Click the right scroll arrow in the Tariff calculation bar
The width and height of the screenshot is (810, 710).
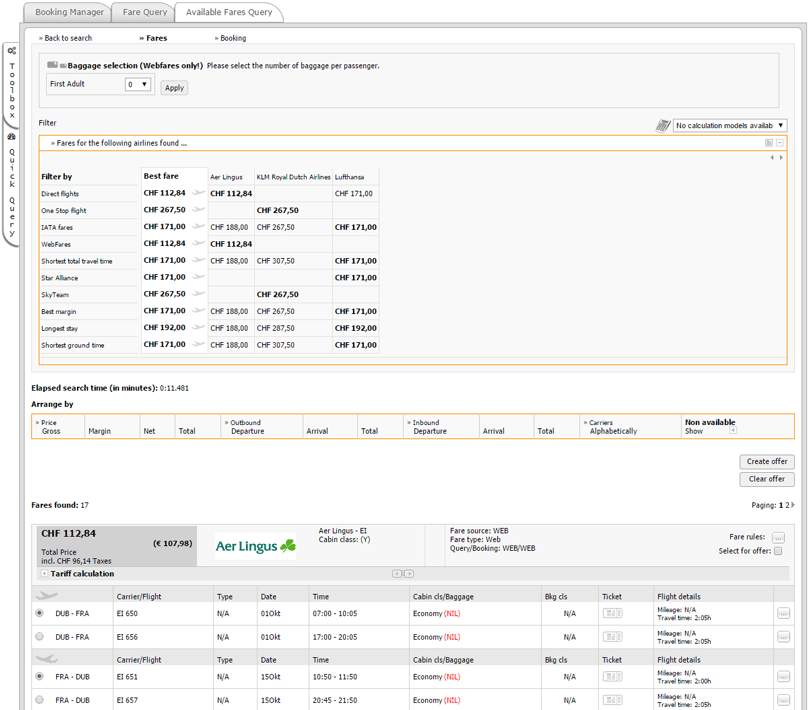(409, 574)
